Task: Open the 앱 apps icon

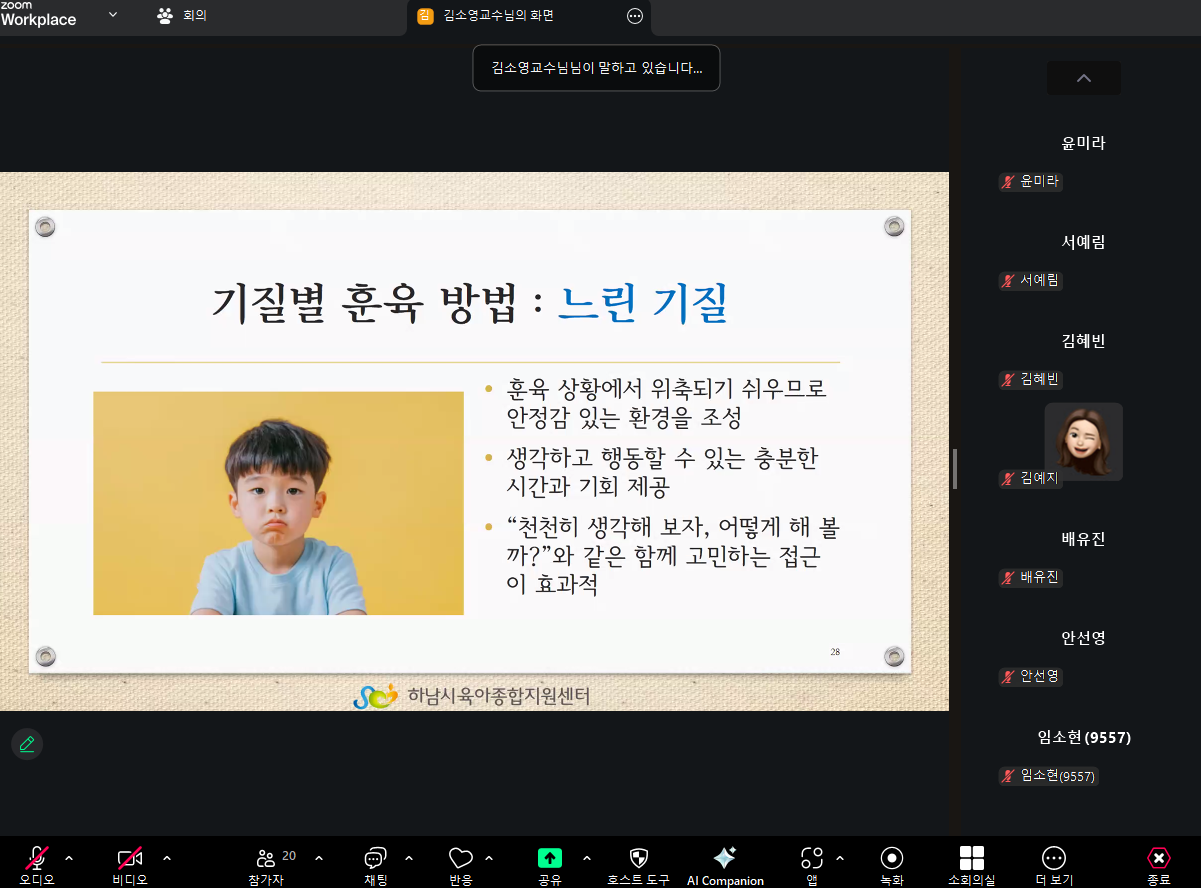Action: (x=812, y=859)
